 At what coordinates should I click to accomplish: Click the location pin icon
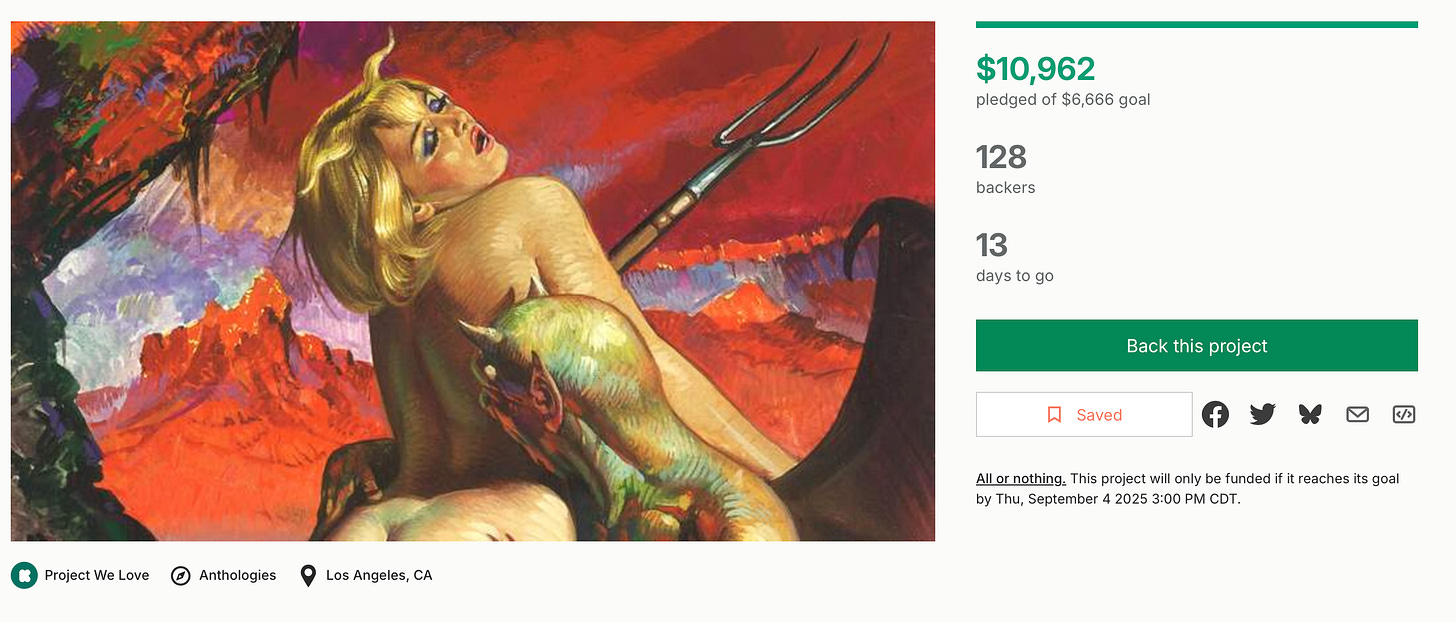coord(308,575)
